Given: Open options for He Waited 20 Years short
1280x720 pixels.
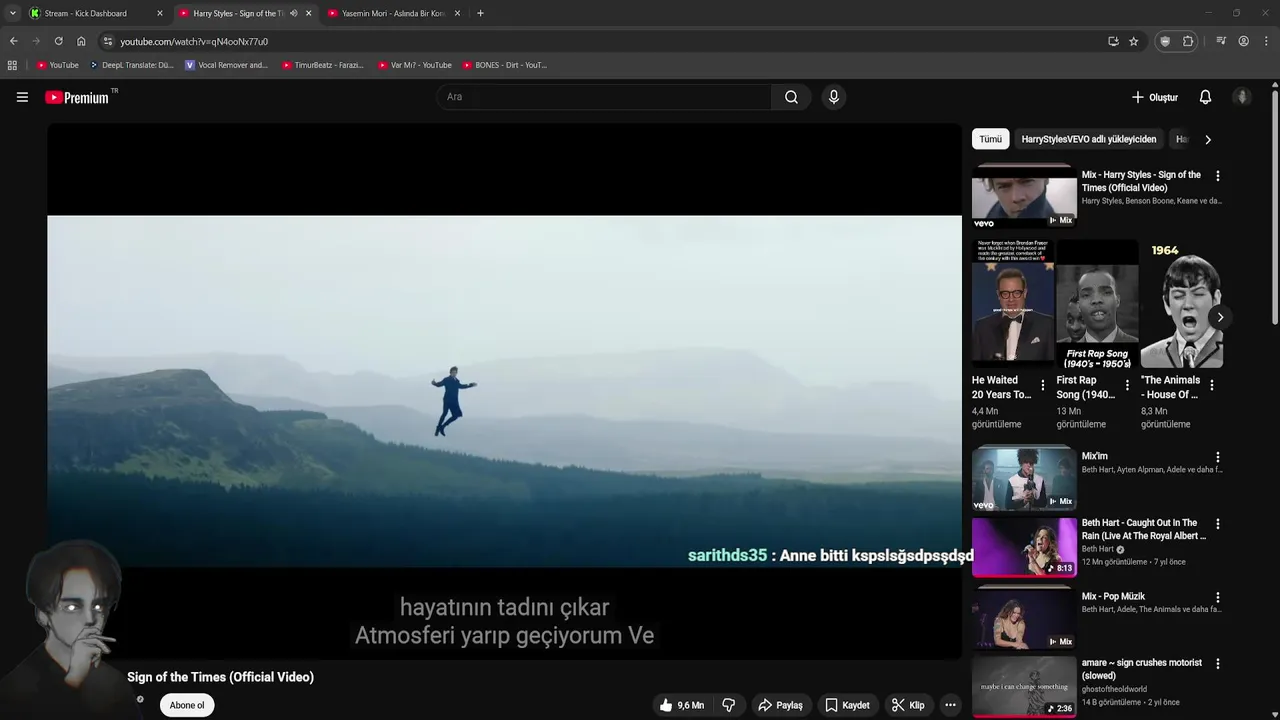Looking at the screenshot, I should [x=1043, y=385].
